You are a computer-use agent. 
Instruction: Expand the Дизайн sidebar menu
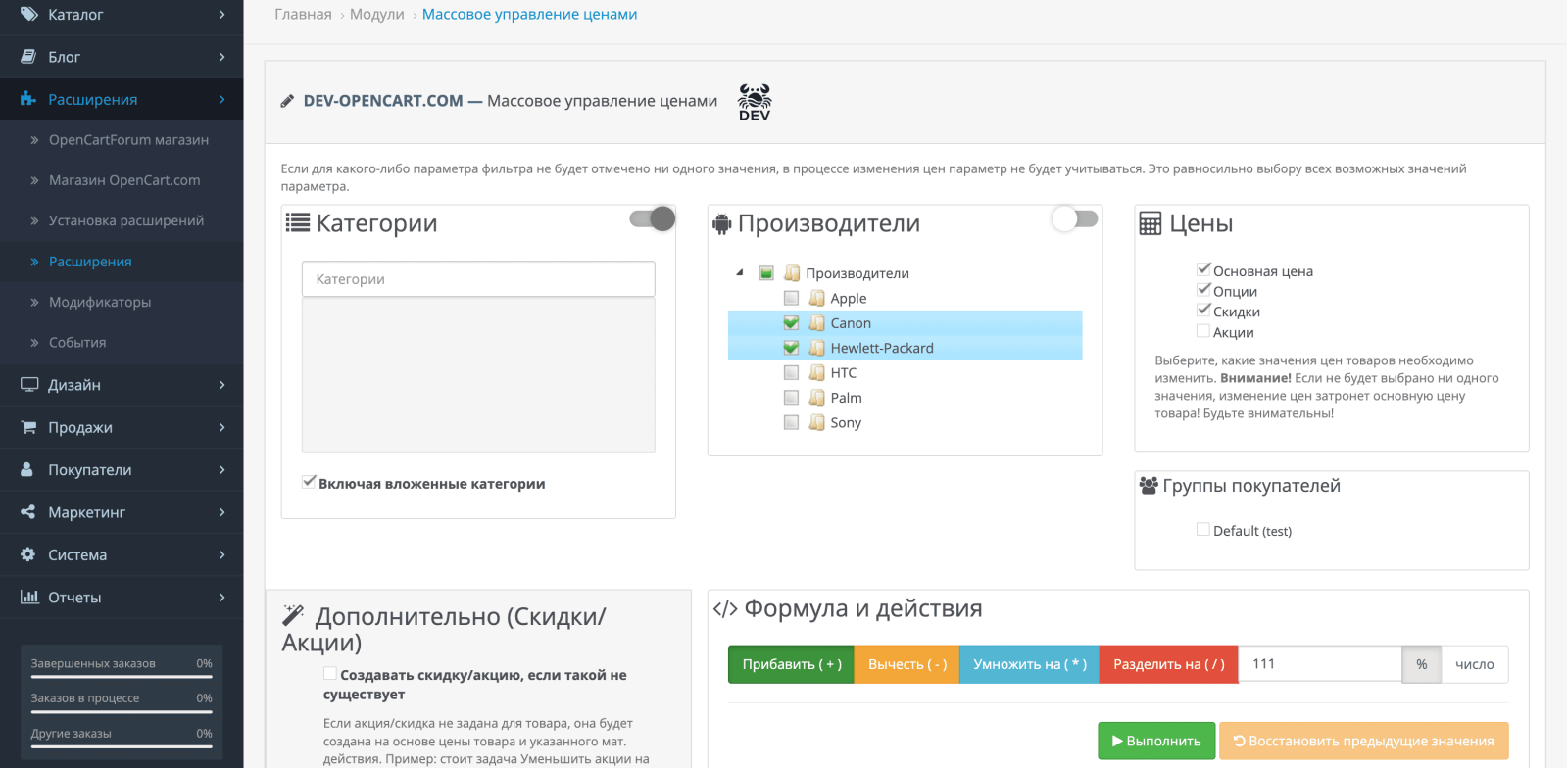coord(122,385)
